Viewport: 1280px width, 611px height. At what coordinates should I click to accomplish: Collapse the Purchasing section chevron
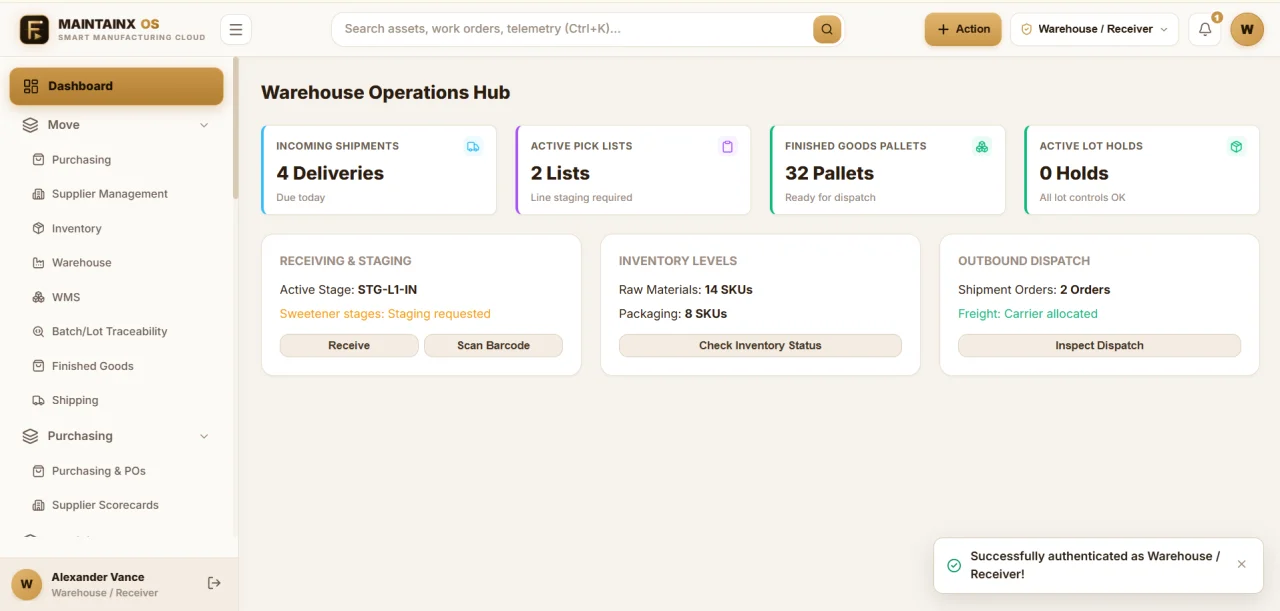(204, 436)
